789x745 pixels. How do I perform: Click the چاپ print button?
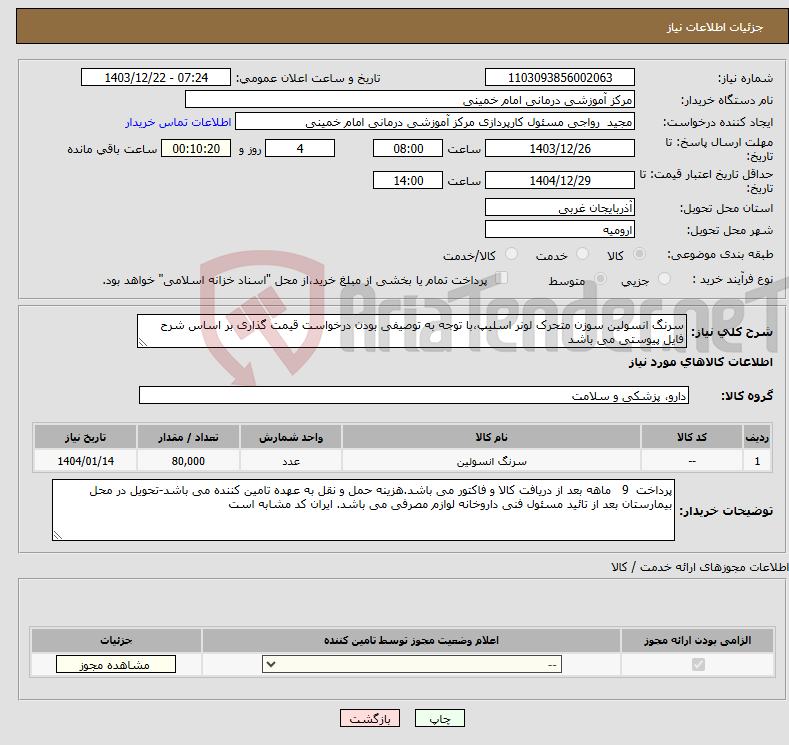click(440, 718)
